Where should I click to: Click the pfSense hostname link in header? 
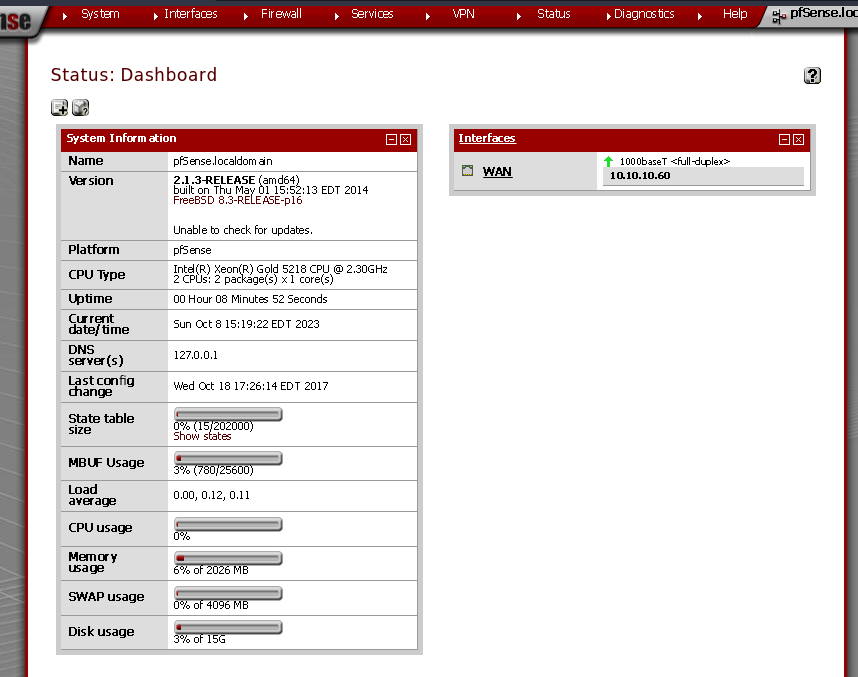[824, 13]
